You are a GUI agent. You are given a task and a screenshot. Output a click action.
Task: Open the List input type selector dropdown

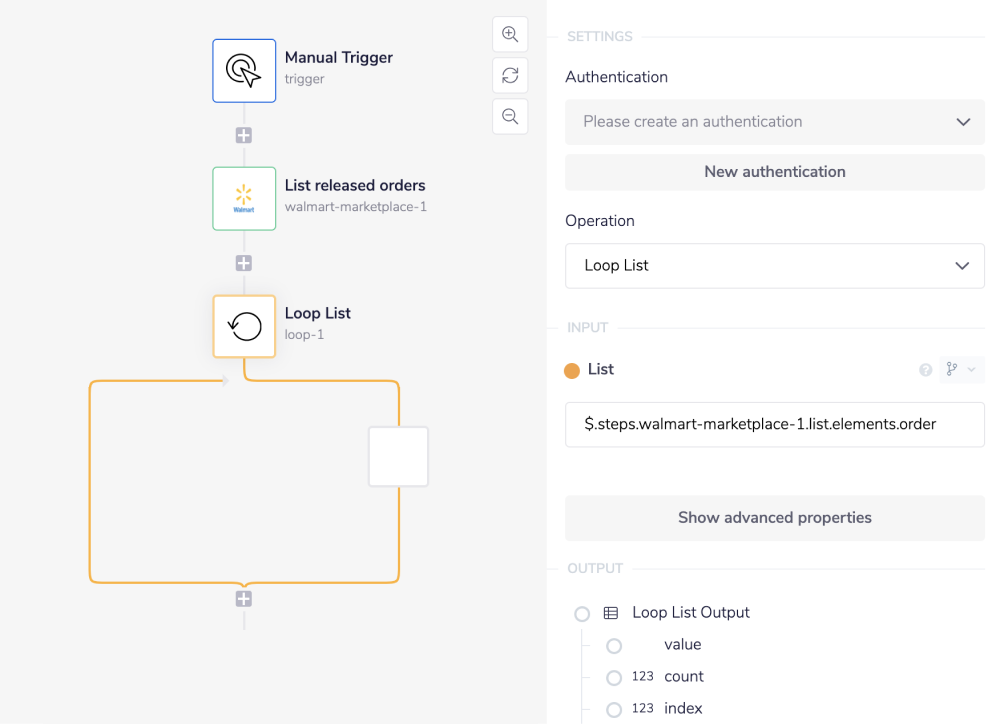[961, 370]
